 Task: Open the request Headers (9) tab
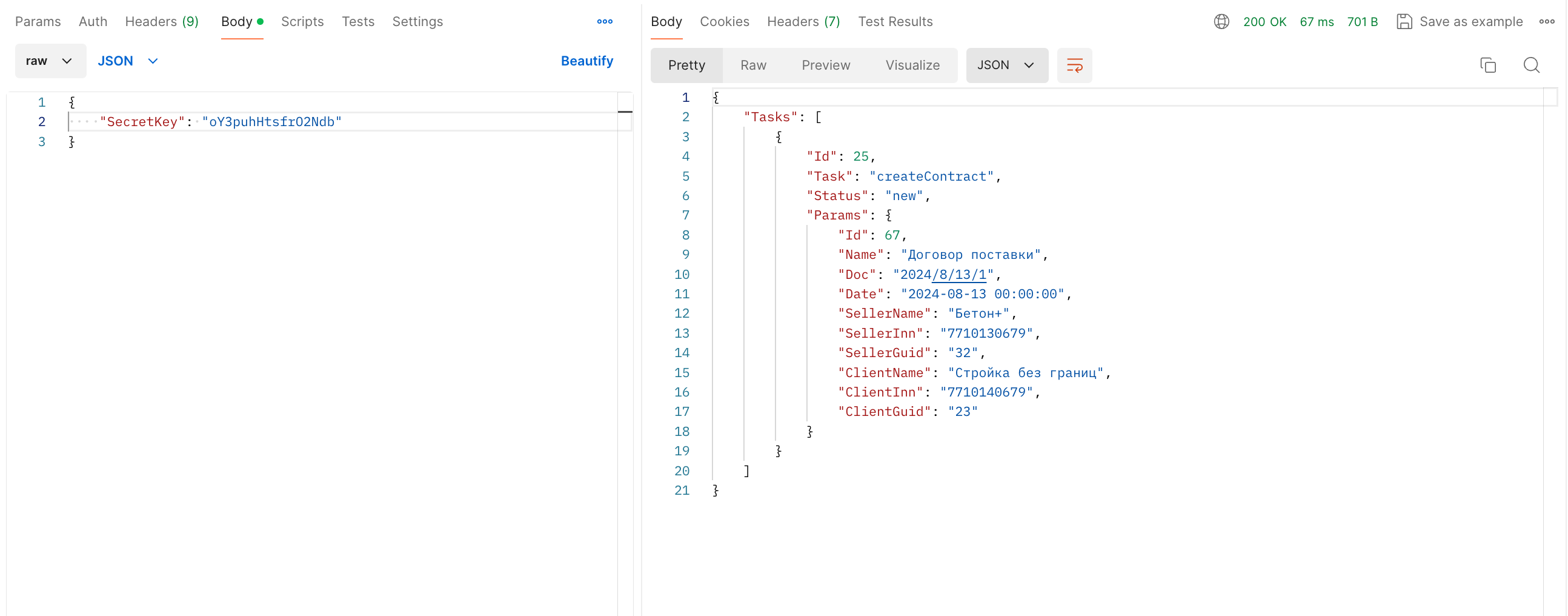(x=161, y=22)
